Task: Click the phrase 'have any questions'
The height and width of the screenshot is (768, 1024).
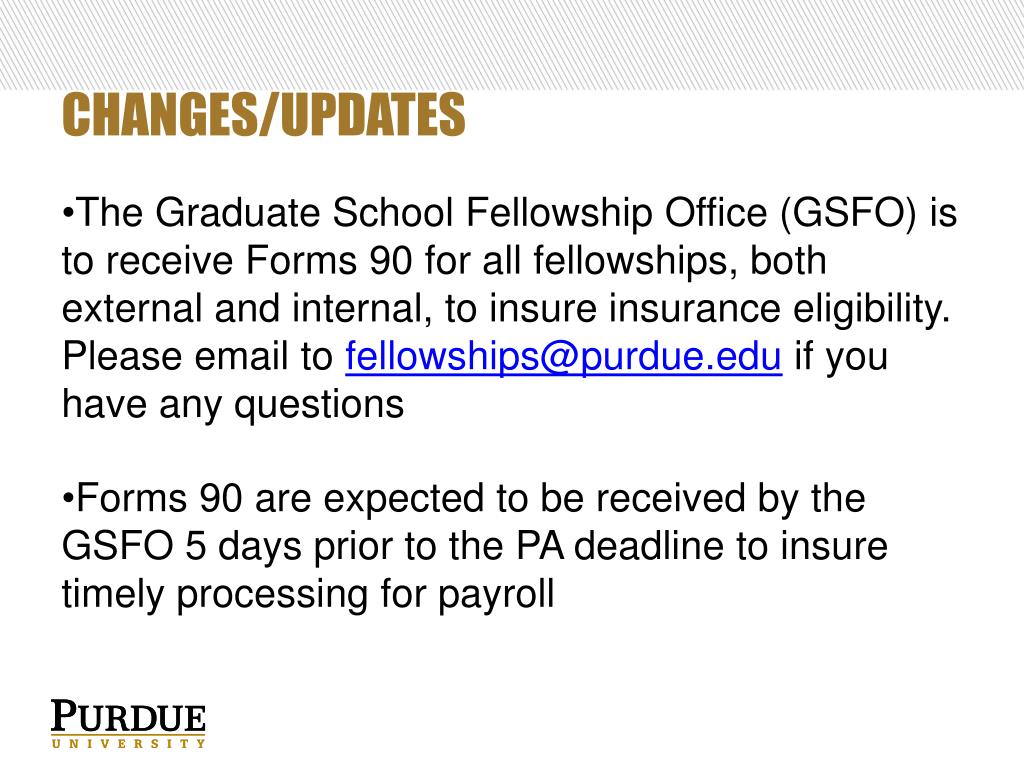Action: tap(233, 405)
